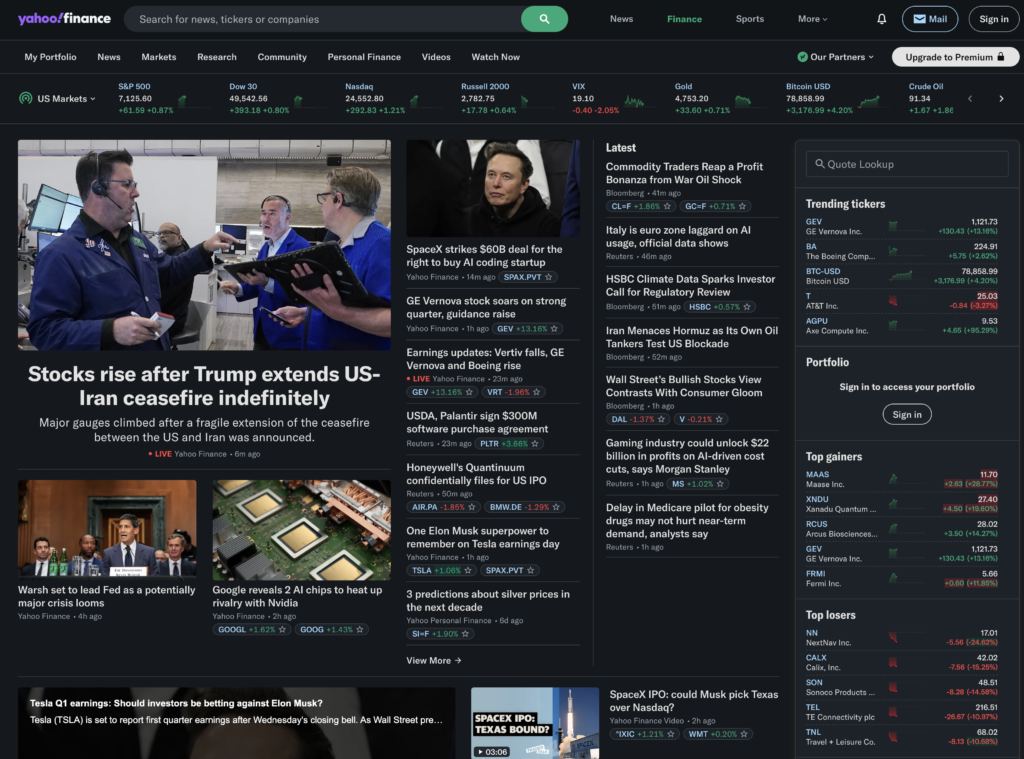The height and width of the screenshot is (759, 1024).
Task: Open Mail via the envelope button
Action: click(x=930, y=19)
